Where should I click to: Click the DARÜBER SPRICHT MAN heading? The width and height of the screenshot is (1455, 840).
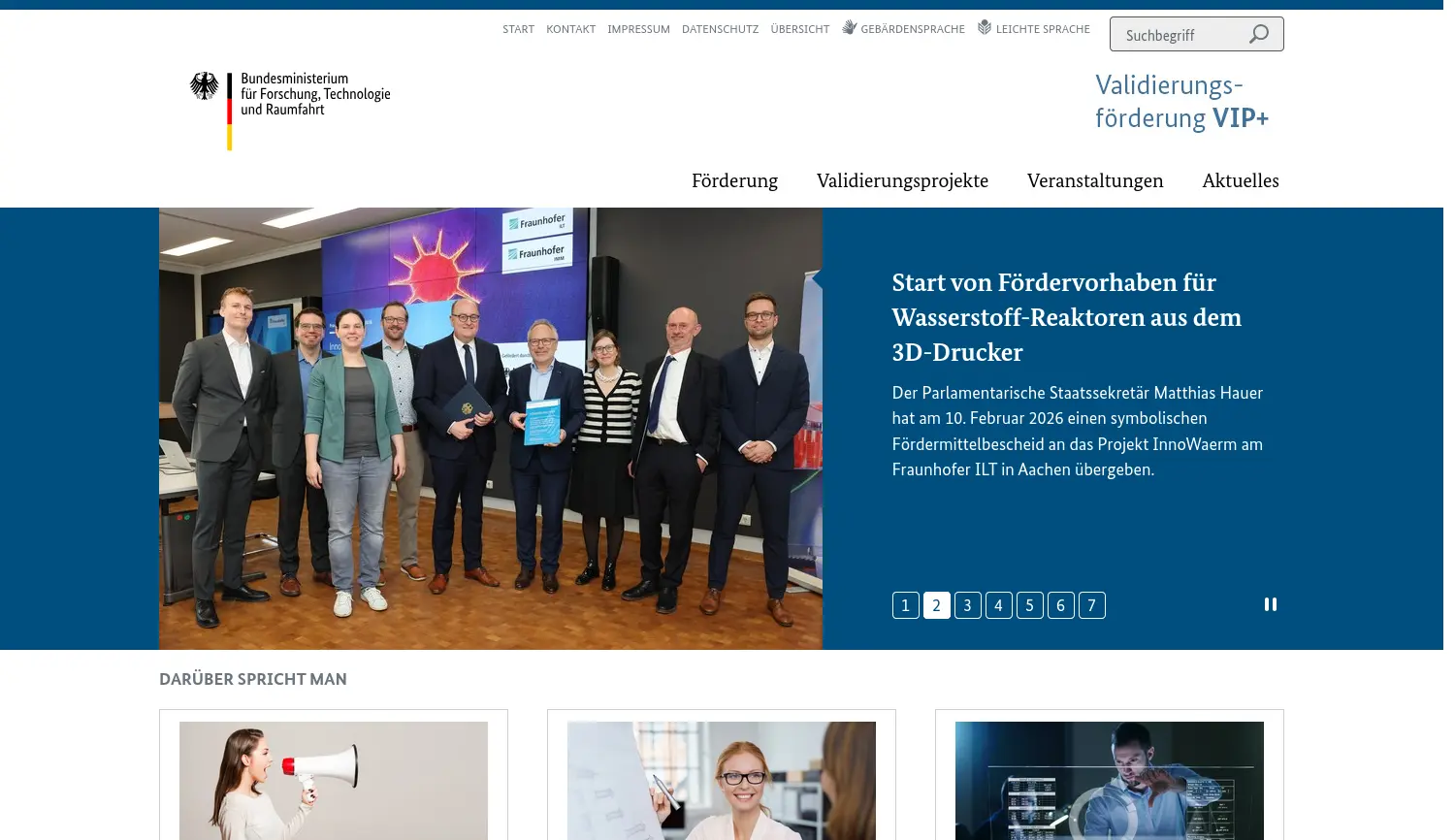(x=253, y=679)
